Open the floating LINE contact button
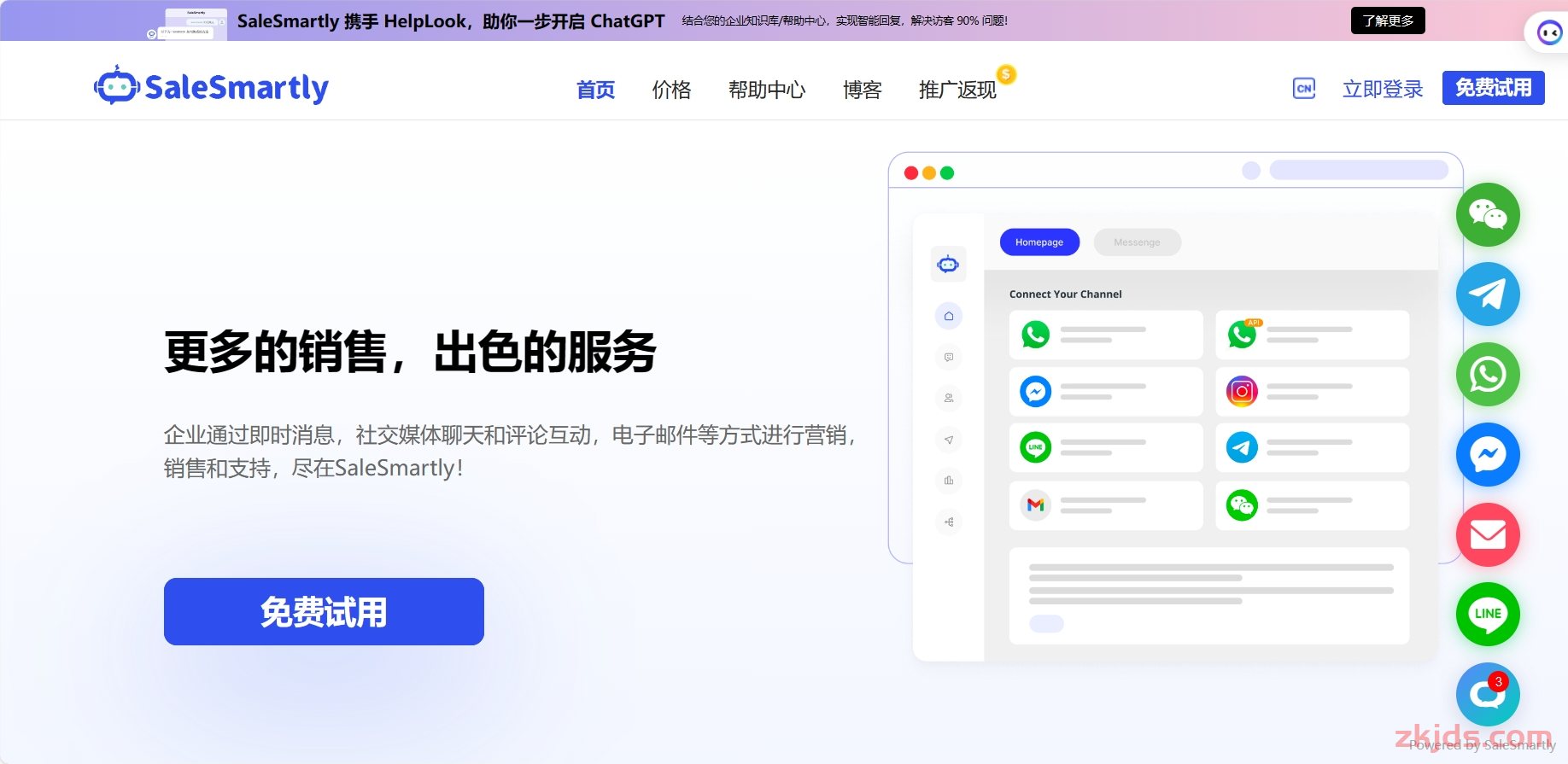 tap(1488, 614)
